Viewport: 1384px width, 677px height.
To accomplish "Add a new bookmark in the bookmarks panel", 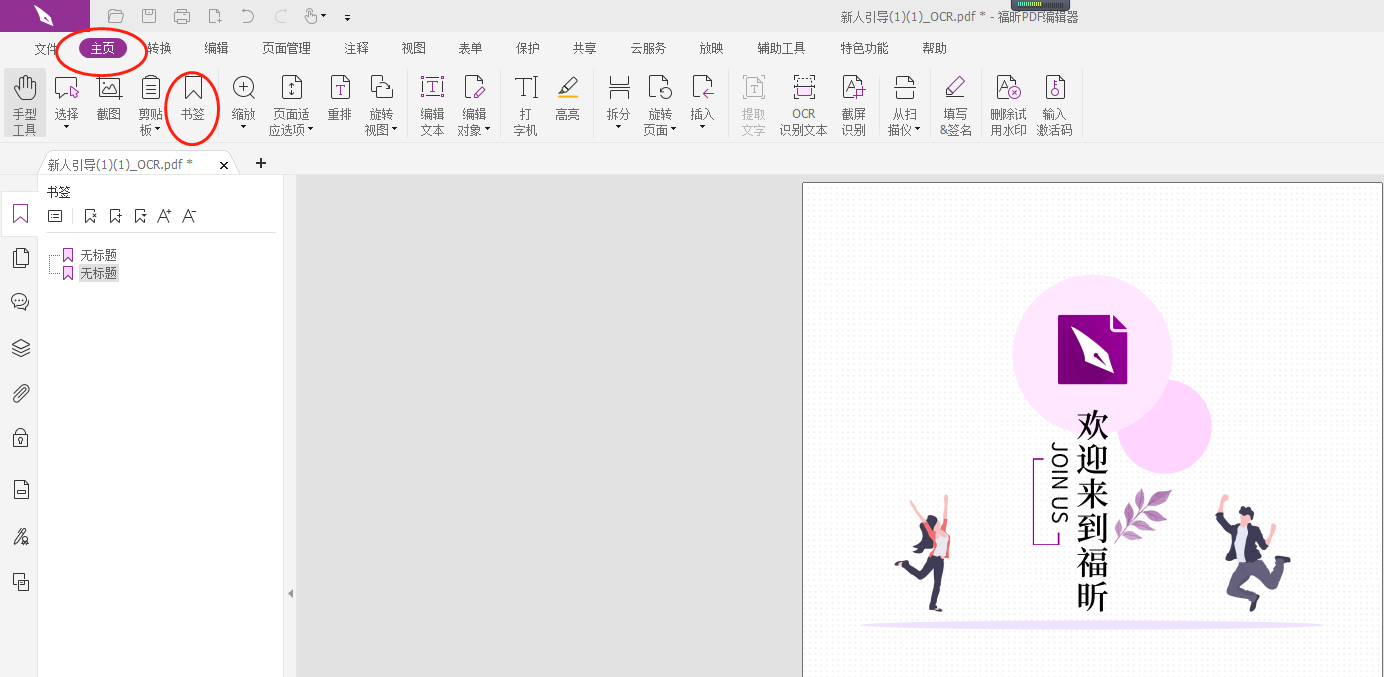I will coord(115,215).
